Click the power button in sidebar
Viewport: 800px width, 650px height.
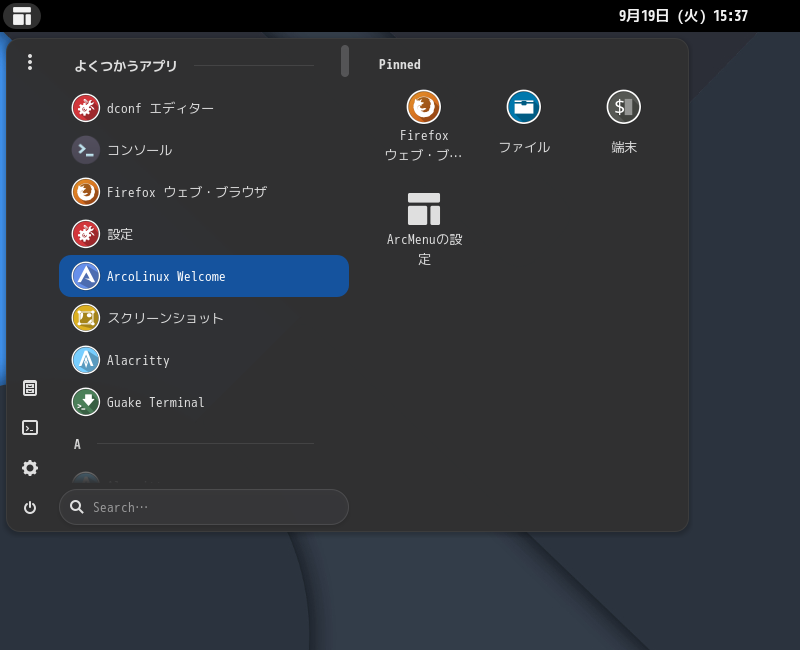coord(30,508)
